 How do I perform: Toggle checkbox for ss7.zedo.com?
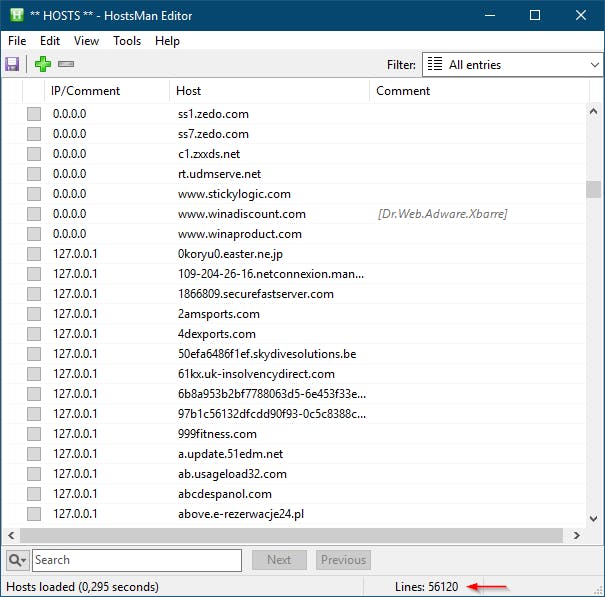pos(34,134)
